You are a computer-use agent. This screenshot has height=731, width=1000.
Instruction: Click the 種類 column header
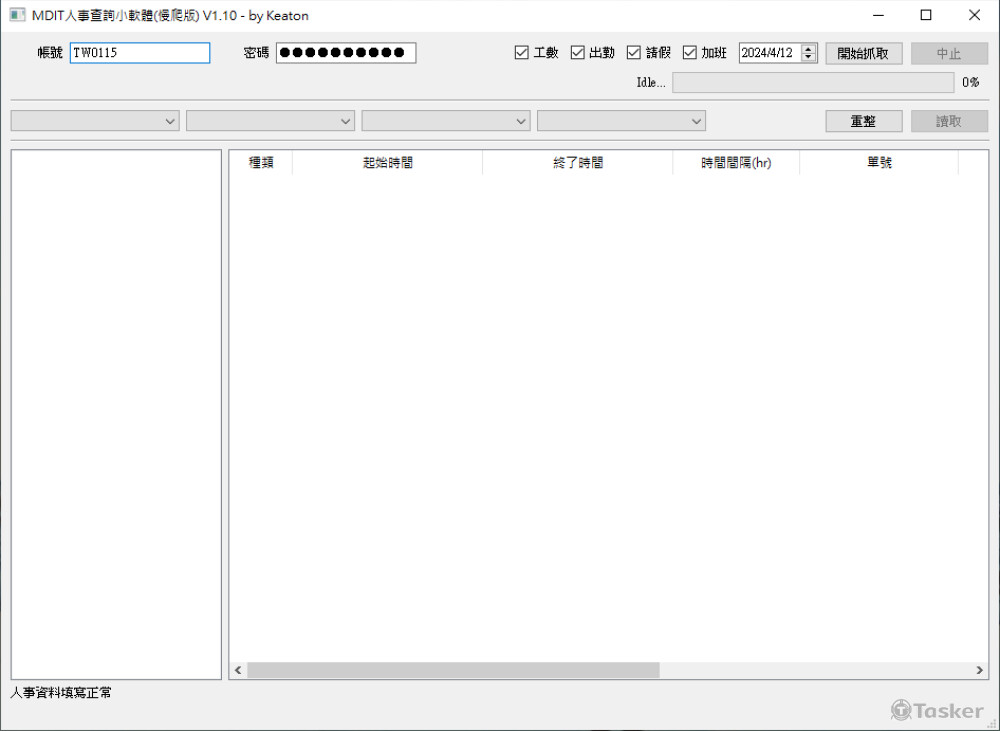tap(261, 162)
